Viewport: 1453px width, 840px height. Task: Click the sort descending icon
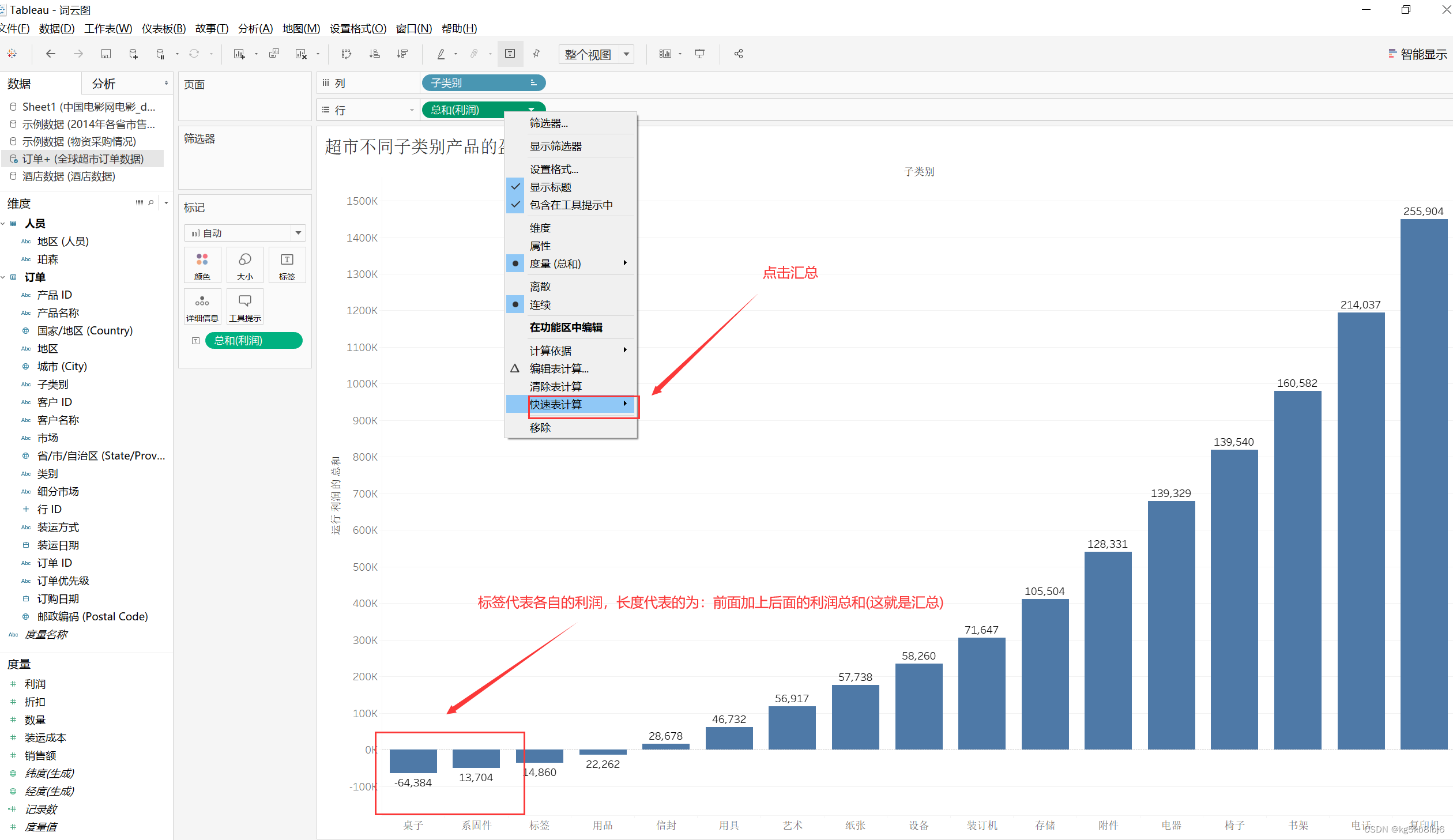(402, 54)
